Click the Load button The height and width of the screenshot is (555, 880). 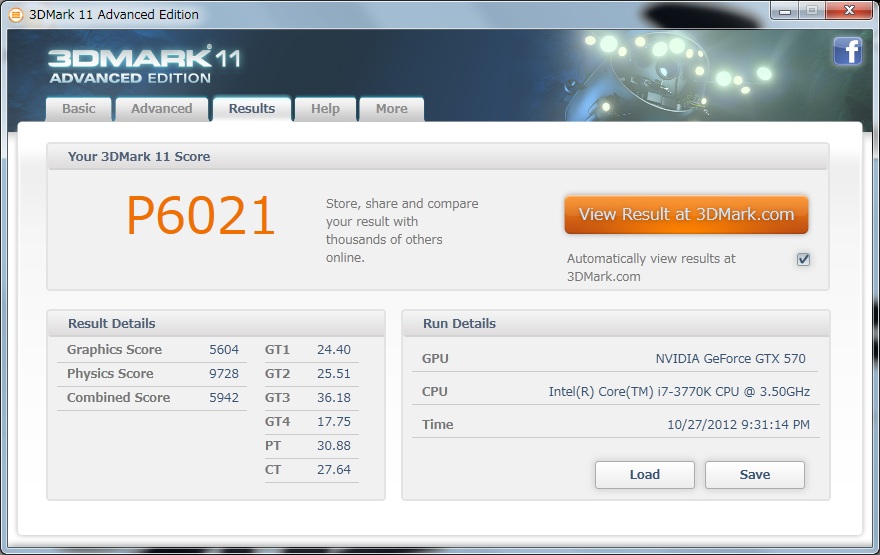click(645, 475)
